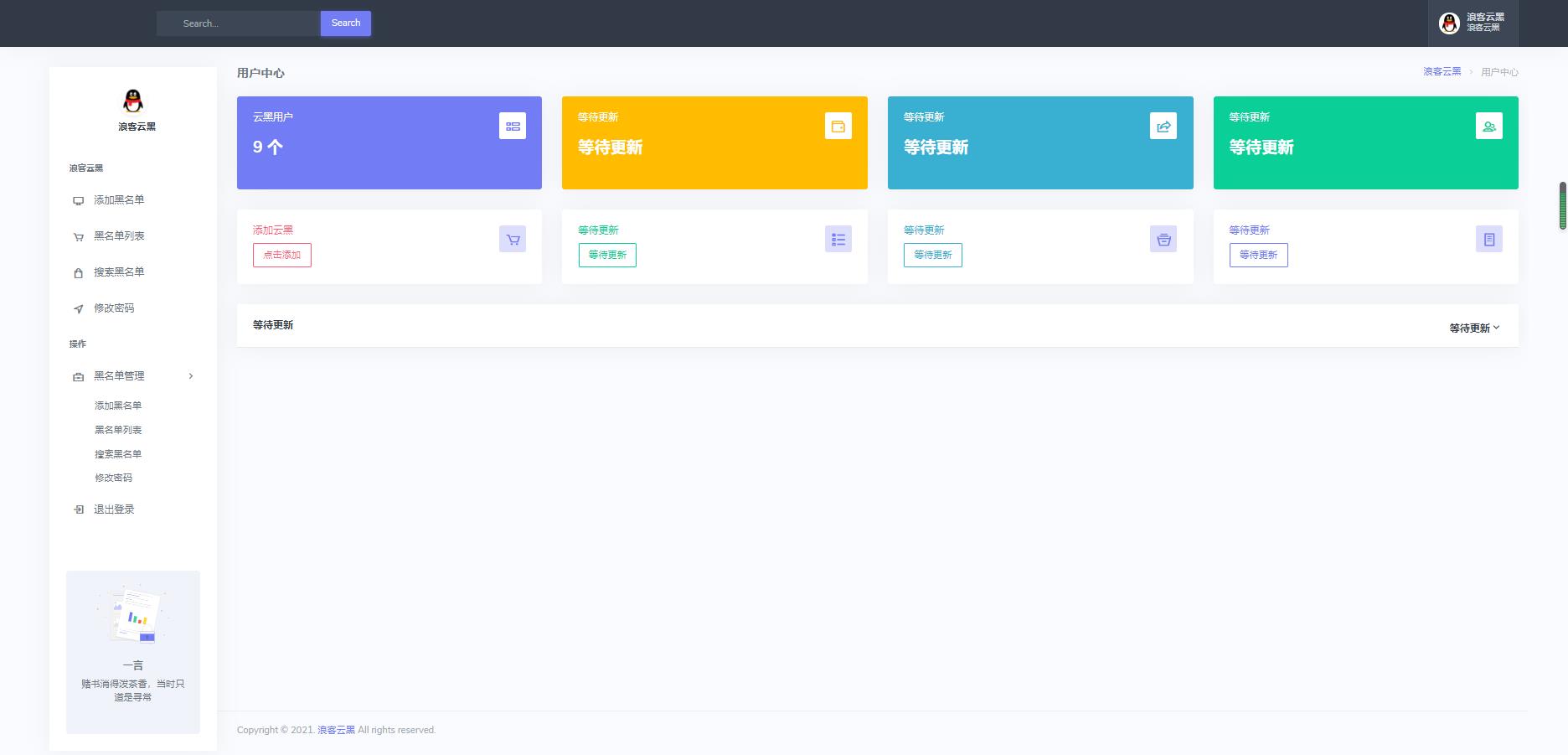
Task: Click the share icon on blue card
Action: point(1163,127)
